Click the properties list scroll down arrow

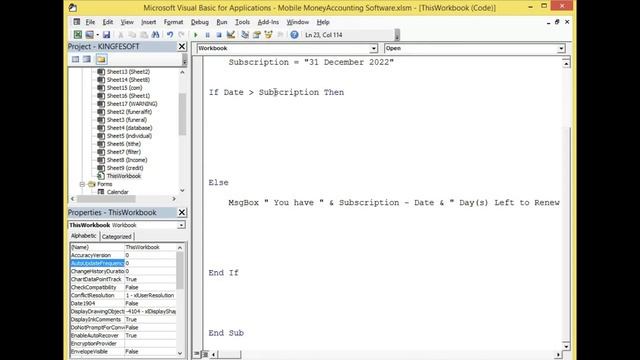click(x=180, y=353)
